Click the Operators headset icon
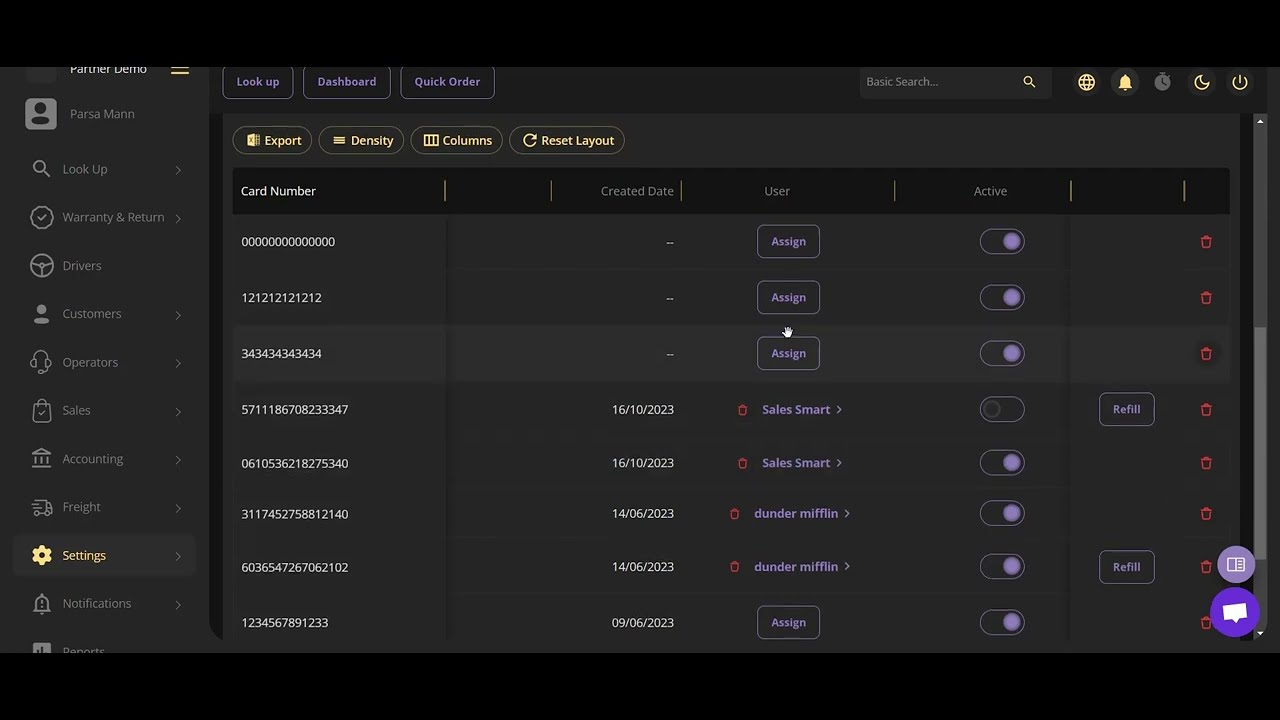 [x=41, y=362]
